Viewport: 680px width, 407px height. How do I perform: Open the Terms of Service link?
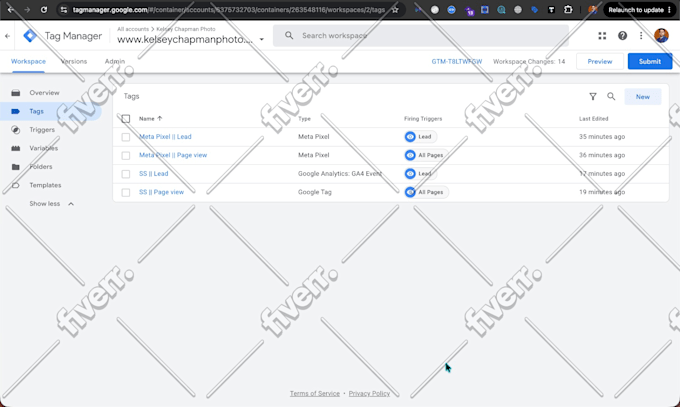tap(315, 394)
